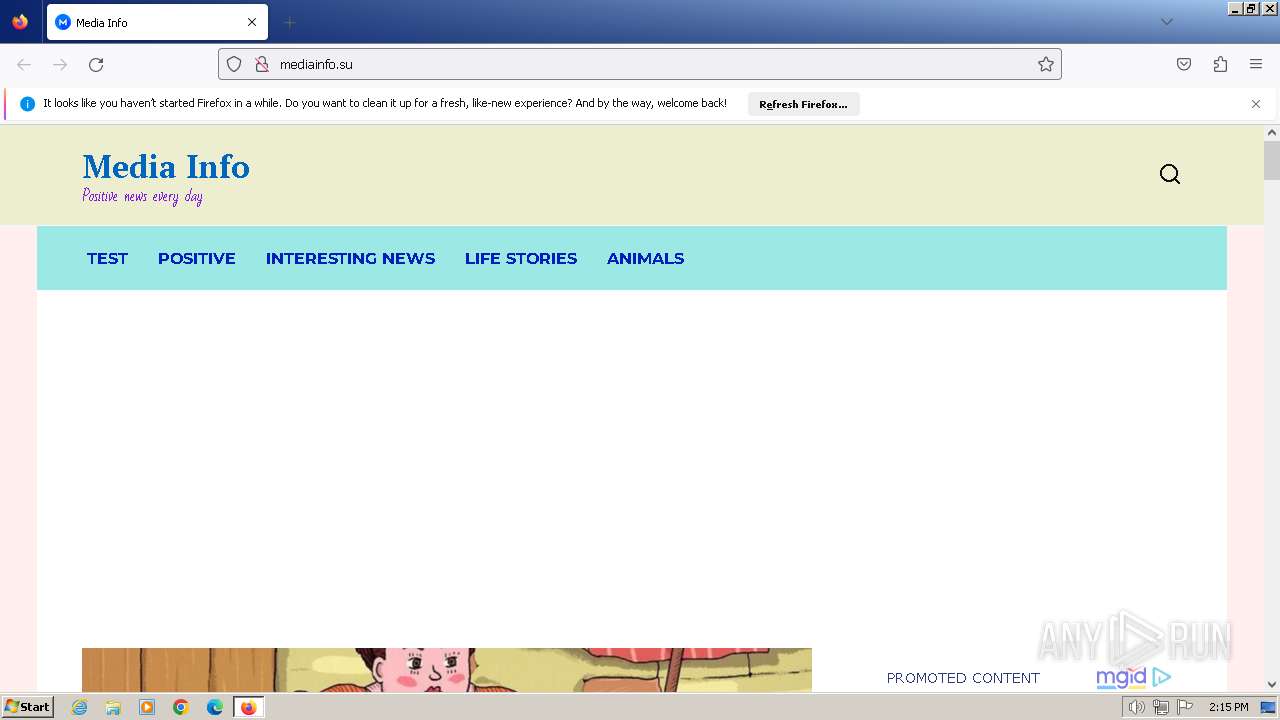Launch Microsoft Edge from taskbar
Image resolution: width=1280 pixels, height=720 pixels.
click(x=215, y=707)
